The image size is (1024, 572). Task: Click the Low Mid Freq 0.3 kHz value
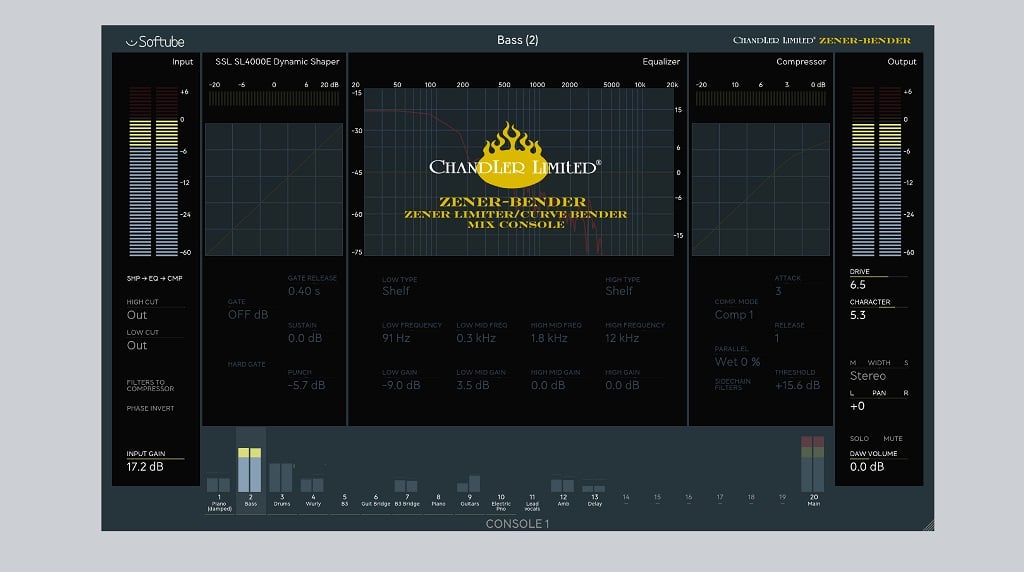click(x=475, y=338)
